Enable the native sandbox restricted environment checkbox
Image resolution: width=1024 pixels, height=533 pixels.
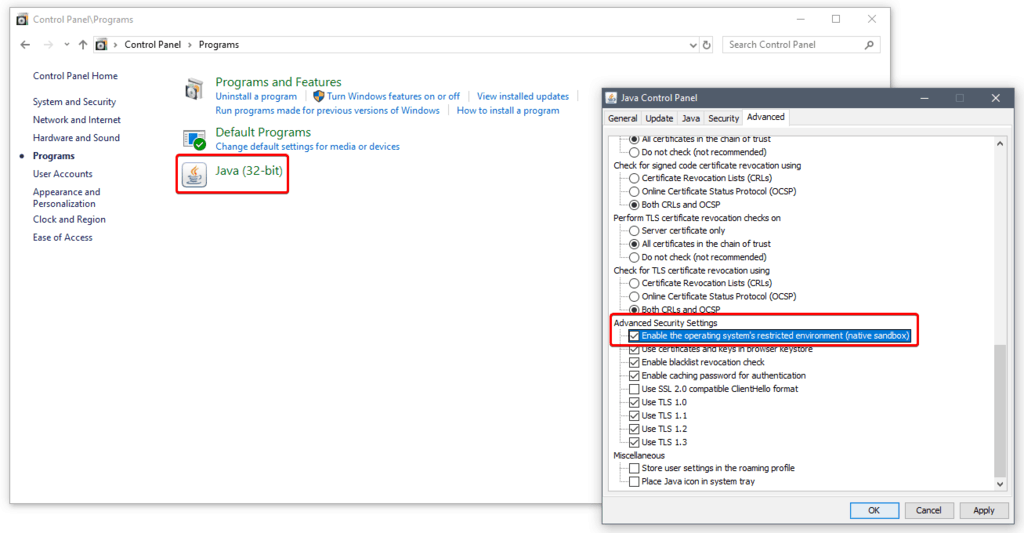tap(634, 336)
